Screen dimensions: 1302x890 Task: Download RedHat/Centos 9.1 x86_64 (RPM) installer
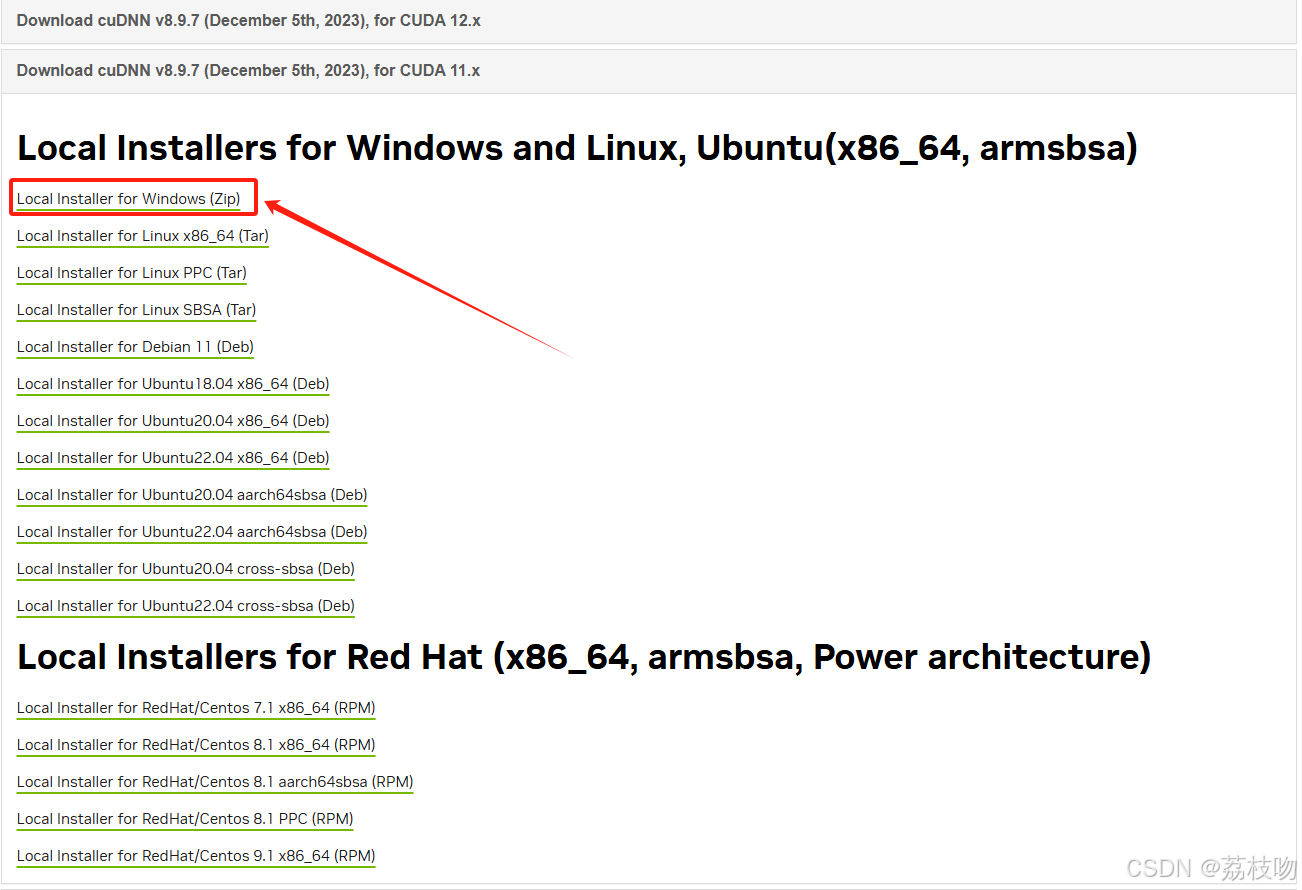click(x=196, y=856)
